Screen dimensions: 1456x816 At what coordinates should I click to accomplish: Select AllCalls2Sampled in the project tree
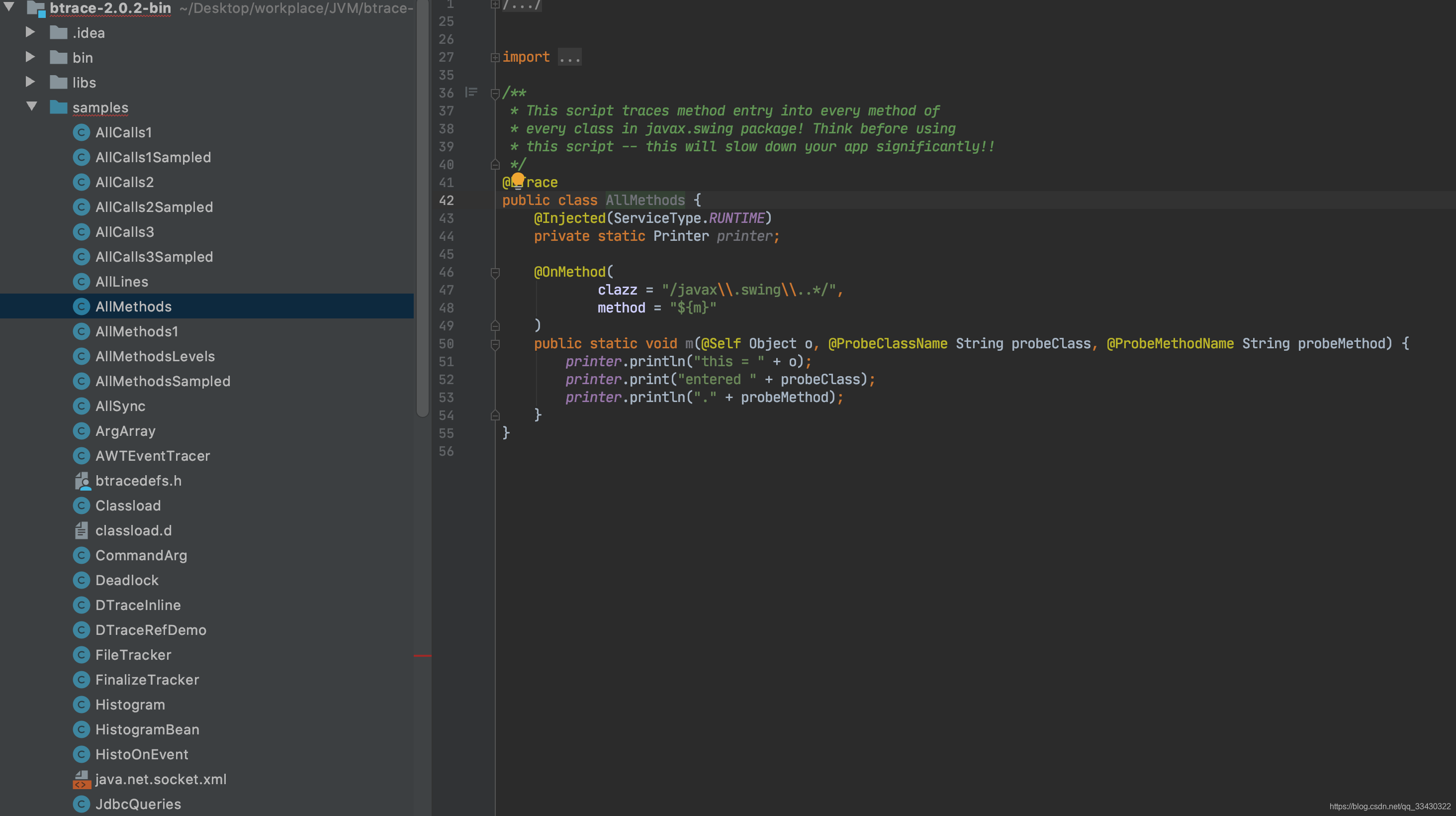tap(154, 207)
